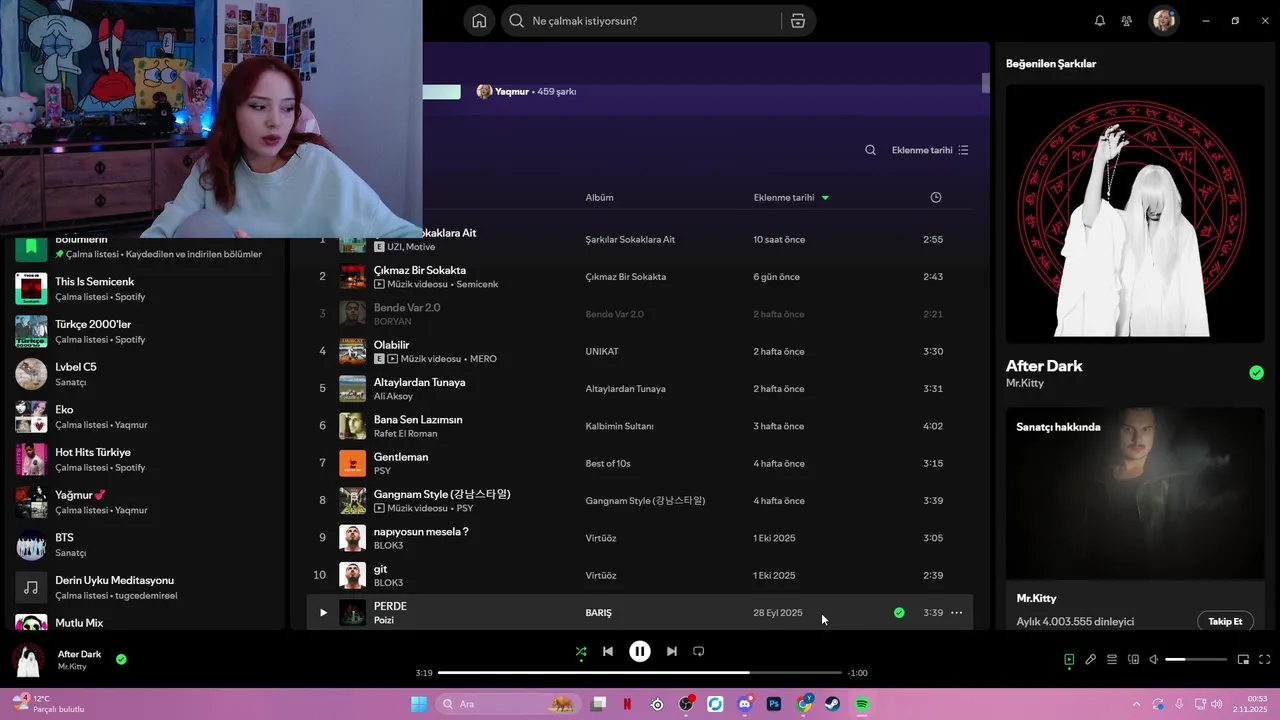
Task: Seek on the song progress bar
Action: pos(640,673)
